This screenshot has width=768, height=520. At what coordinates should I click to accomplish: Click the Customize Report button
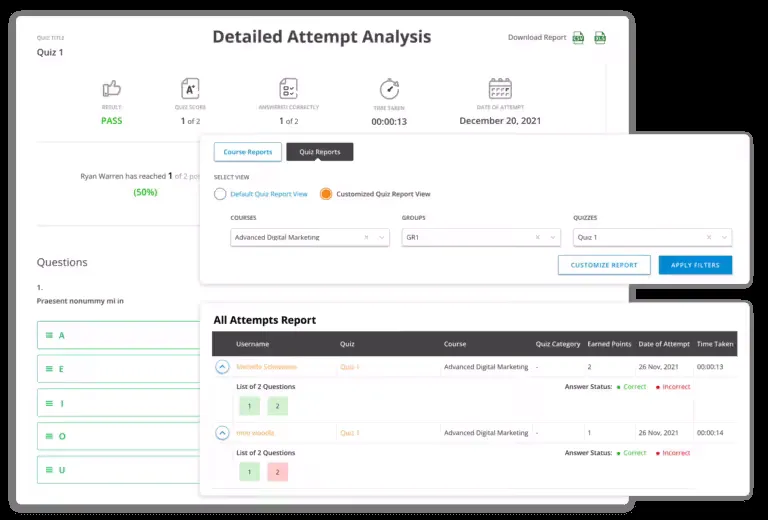coord(604,265)
